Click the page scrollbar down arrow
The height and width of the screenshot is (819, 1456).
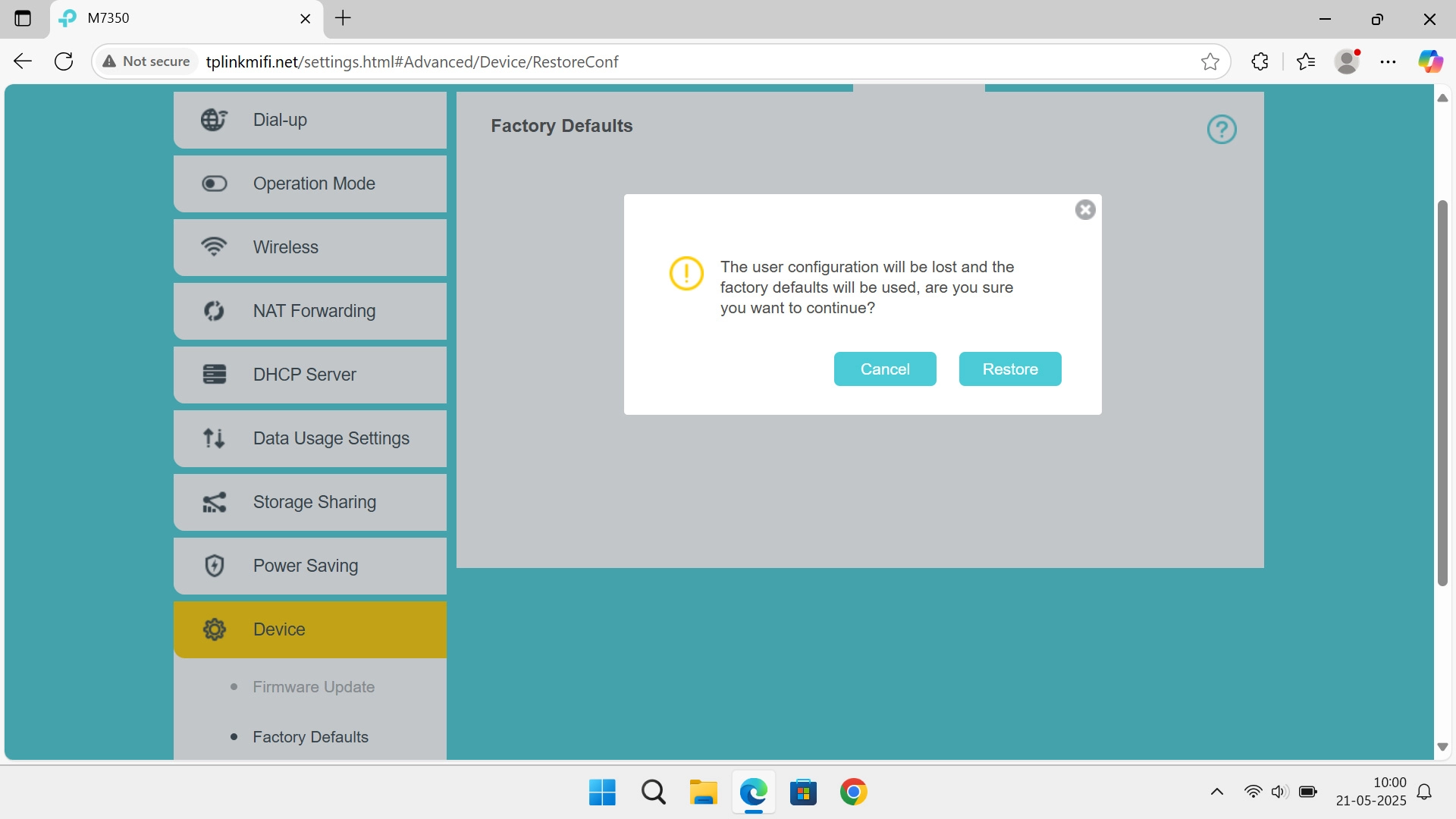[1442, 747]
